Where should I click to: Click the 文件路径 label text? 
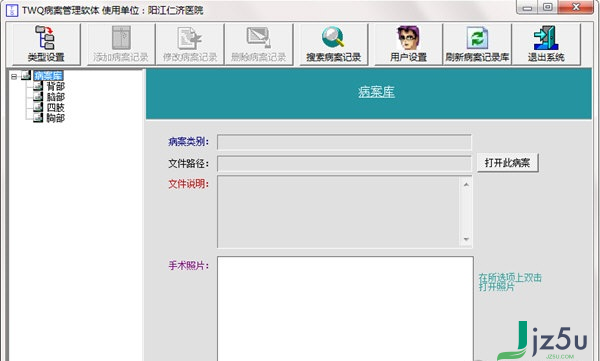click(x=189, y=163)
